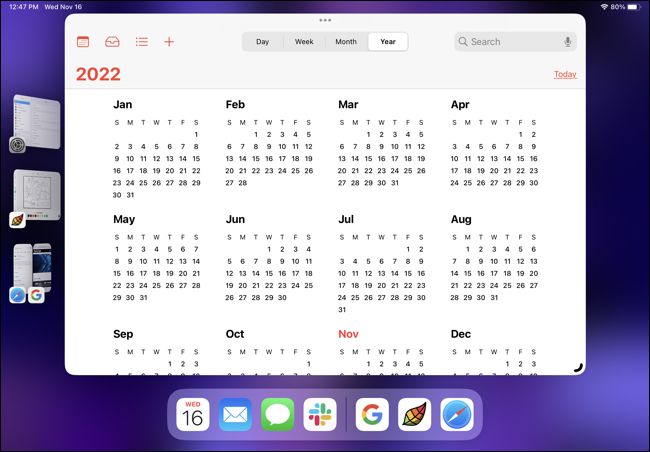The image size is (650, 452).
Task: Open the calendar inbox tray icon
Action: [112, 41]
